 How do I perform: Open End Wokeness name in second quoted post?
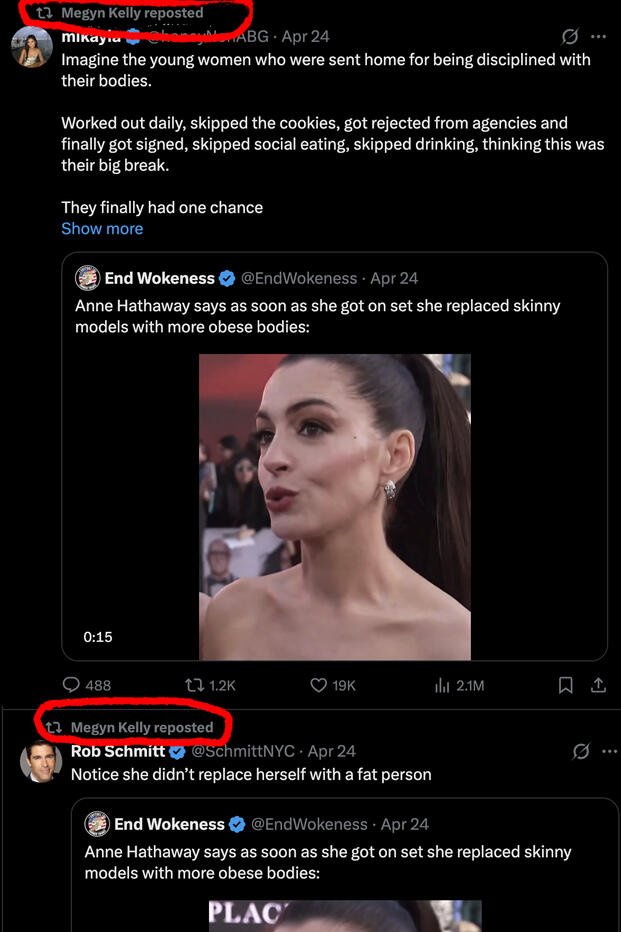pos(169,824)
